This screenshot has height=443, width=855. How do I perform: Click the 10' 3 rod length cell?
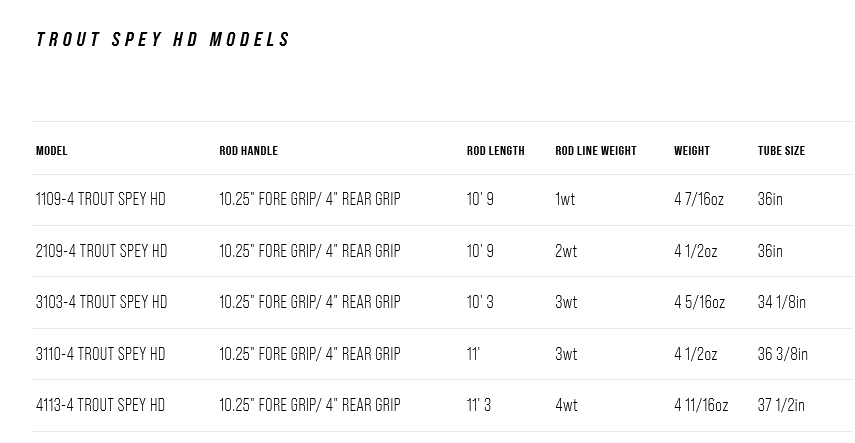[x=480, y=302]
